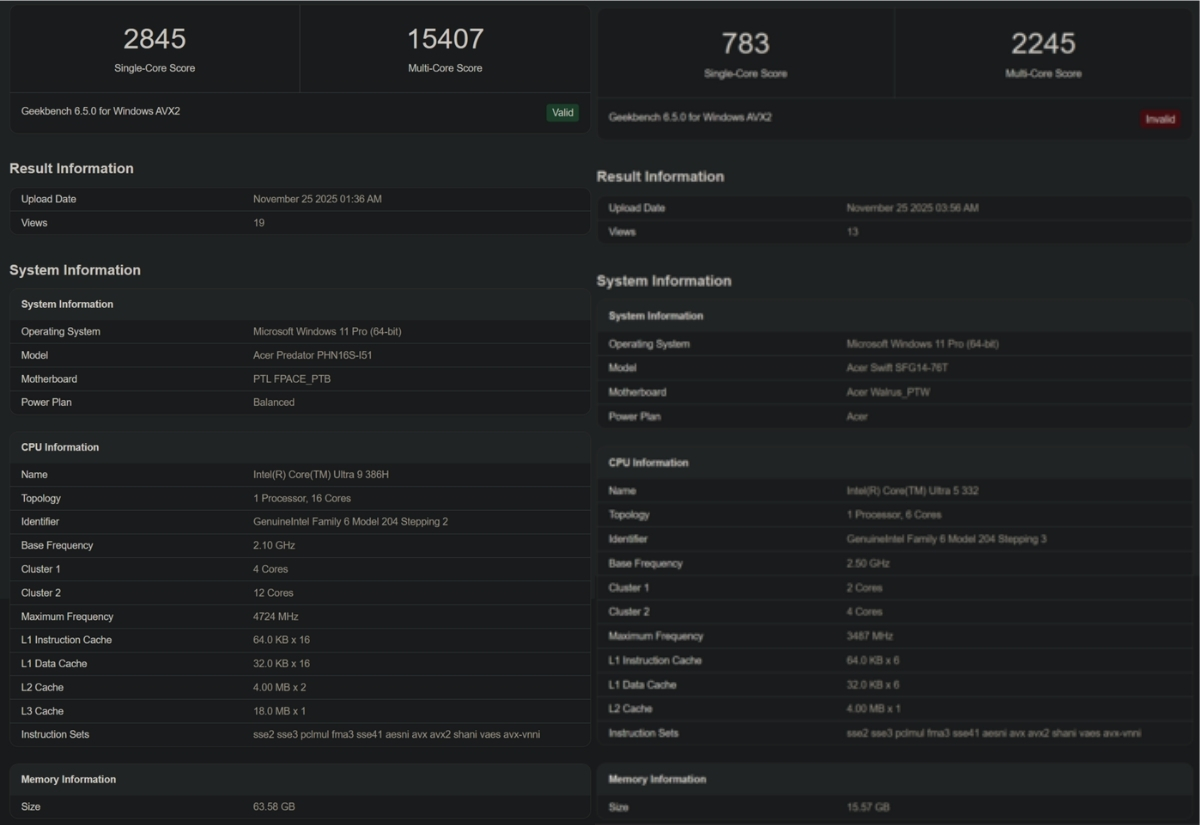Click the Acer Walrus_PTW motherboard value
This screenshot has width=1200, height=825.
890,392
